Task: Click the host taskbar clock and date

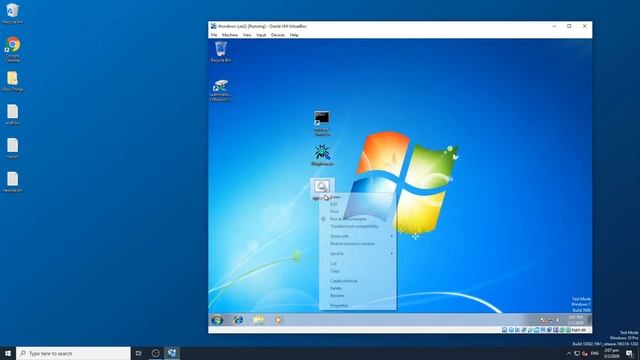Action: click(x=611, y=353)
